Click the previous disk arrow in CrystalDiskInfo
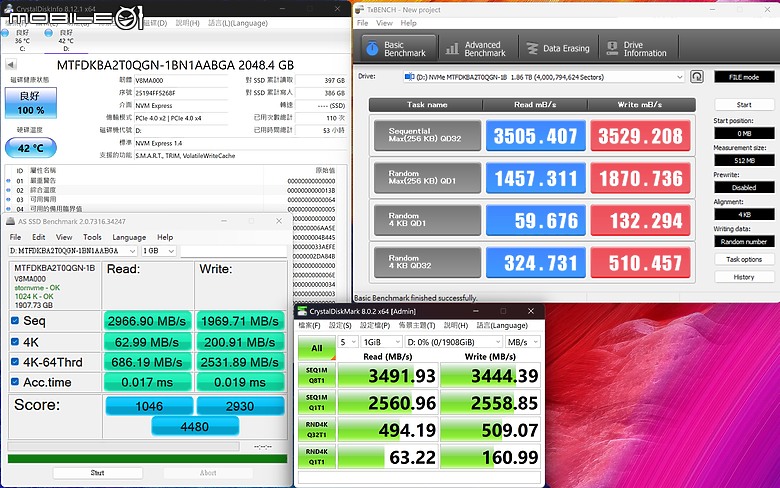The image size is (780, 488). (x=11, y=65)
